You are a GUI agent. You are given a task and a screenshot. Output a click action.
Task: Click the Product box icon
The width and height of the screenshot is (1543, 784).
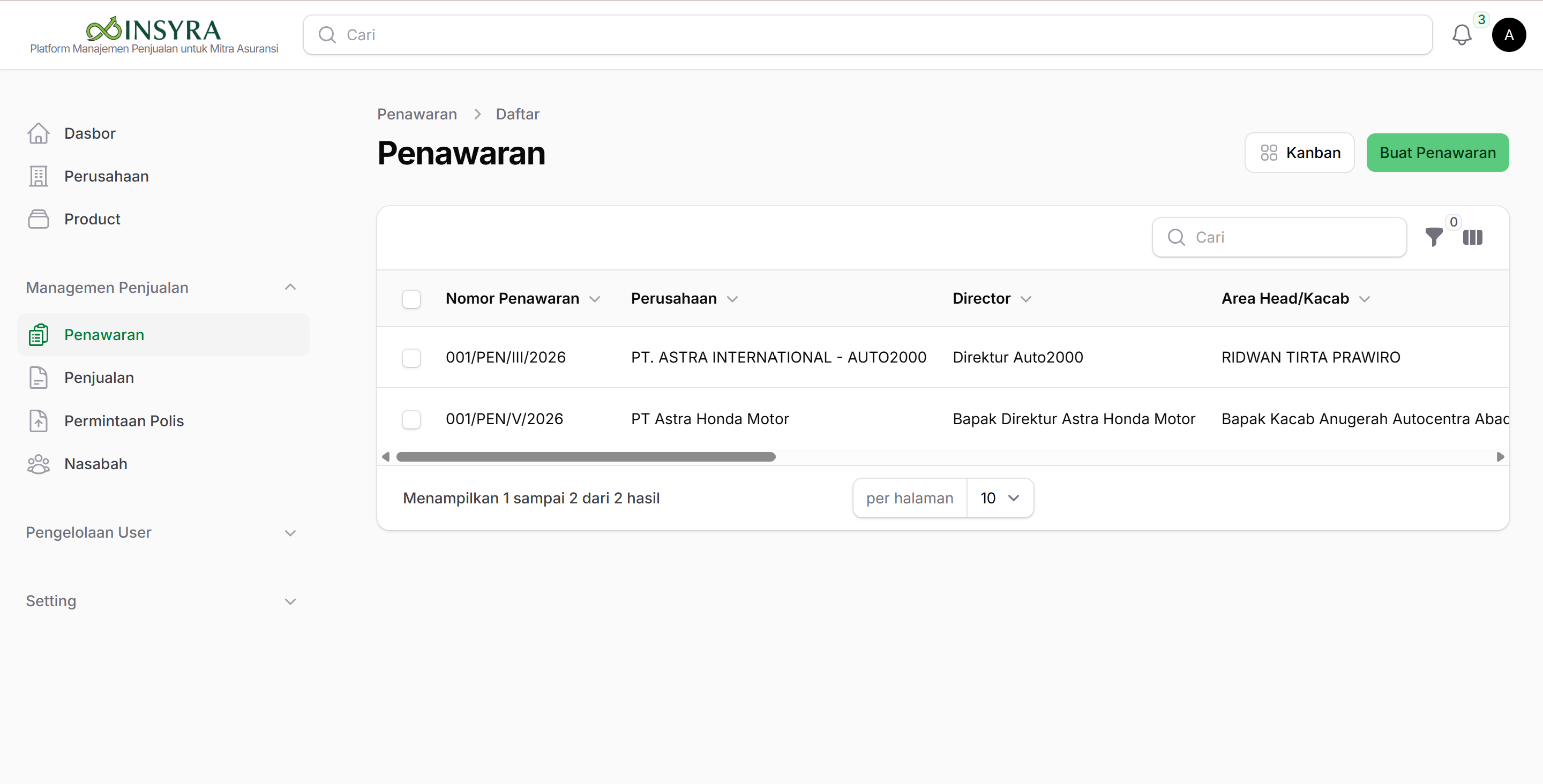39,219
